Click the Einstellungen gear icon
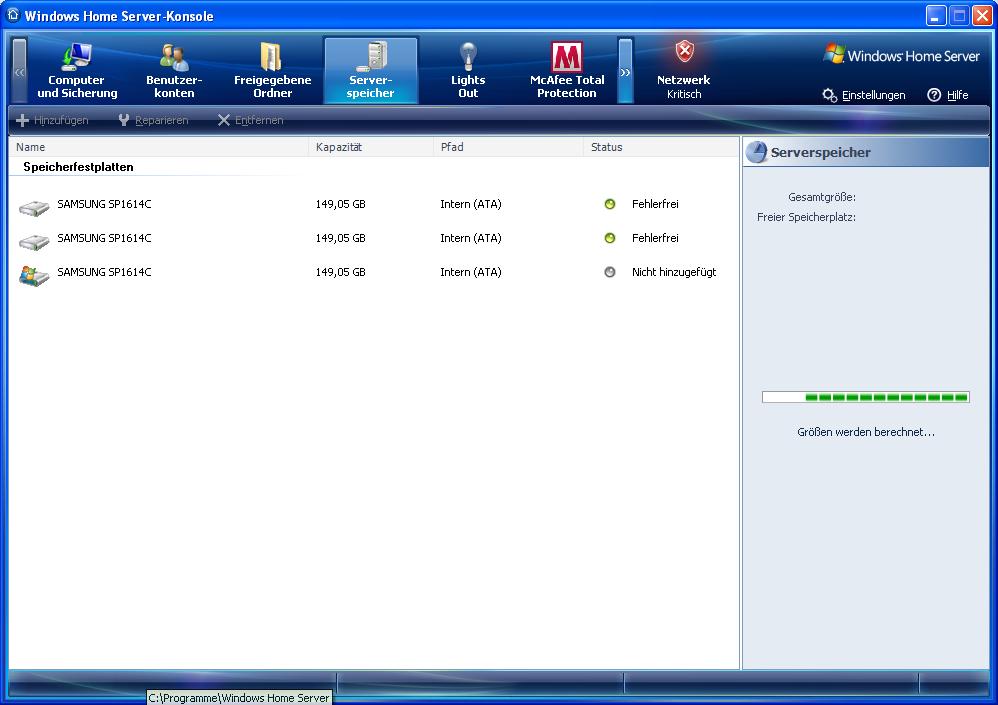 pos(829,95)
